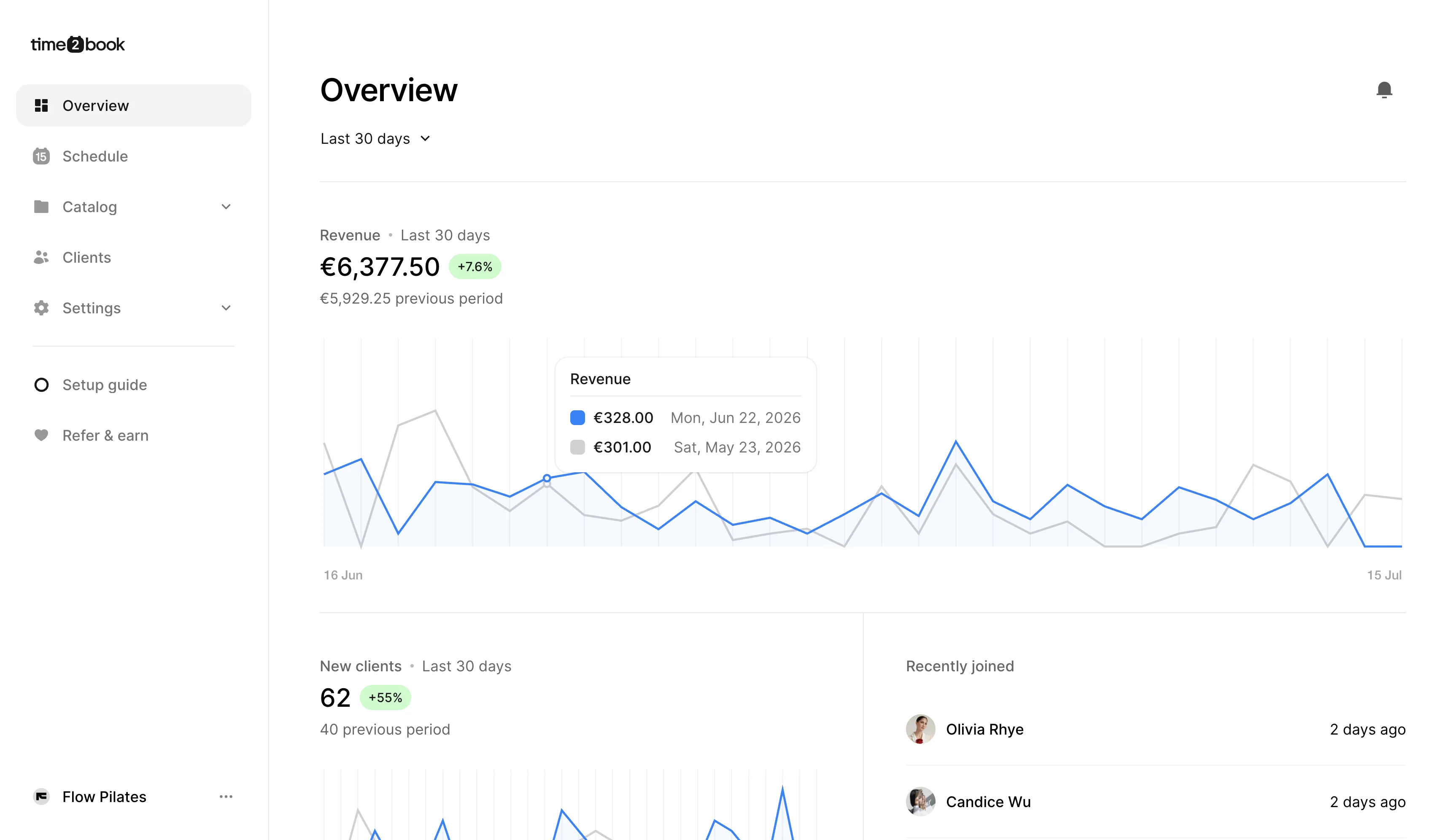Click the '40 previous period' text
The width and height of the screenshot is (1456, 840).
[x=385, y=729]
